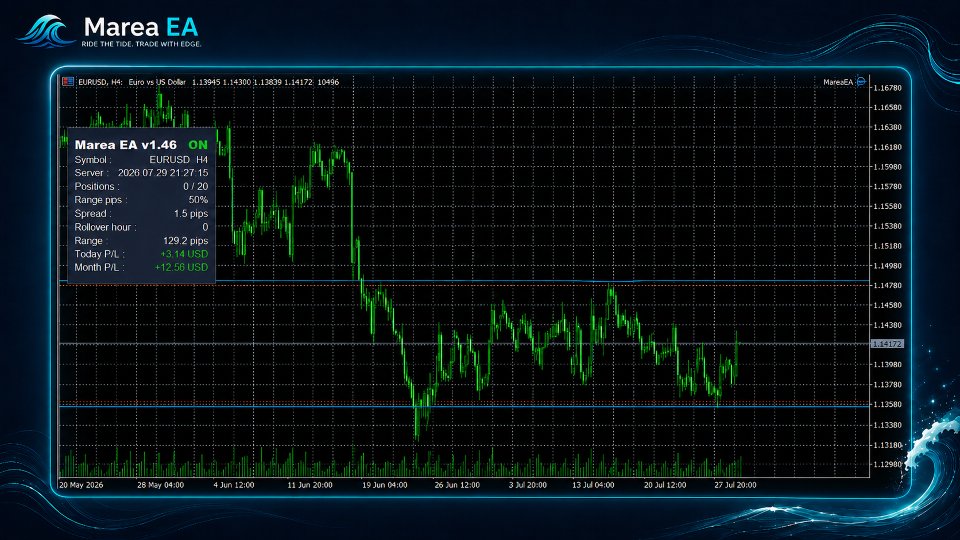The width and height of the screenshot is (960, 540).
Task: Click price axis label 1.16580
Action: point(888,108)
